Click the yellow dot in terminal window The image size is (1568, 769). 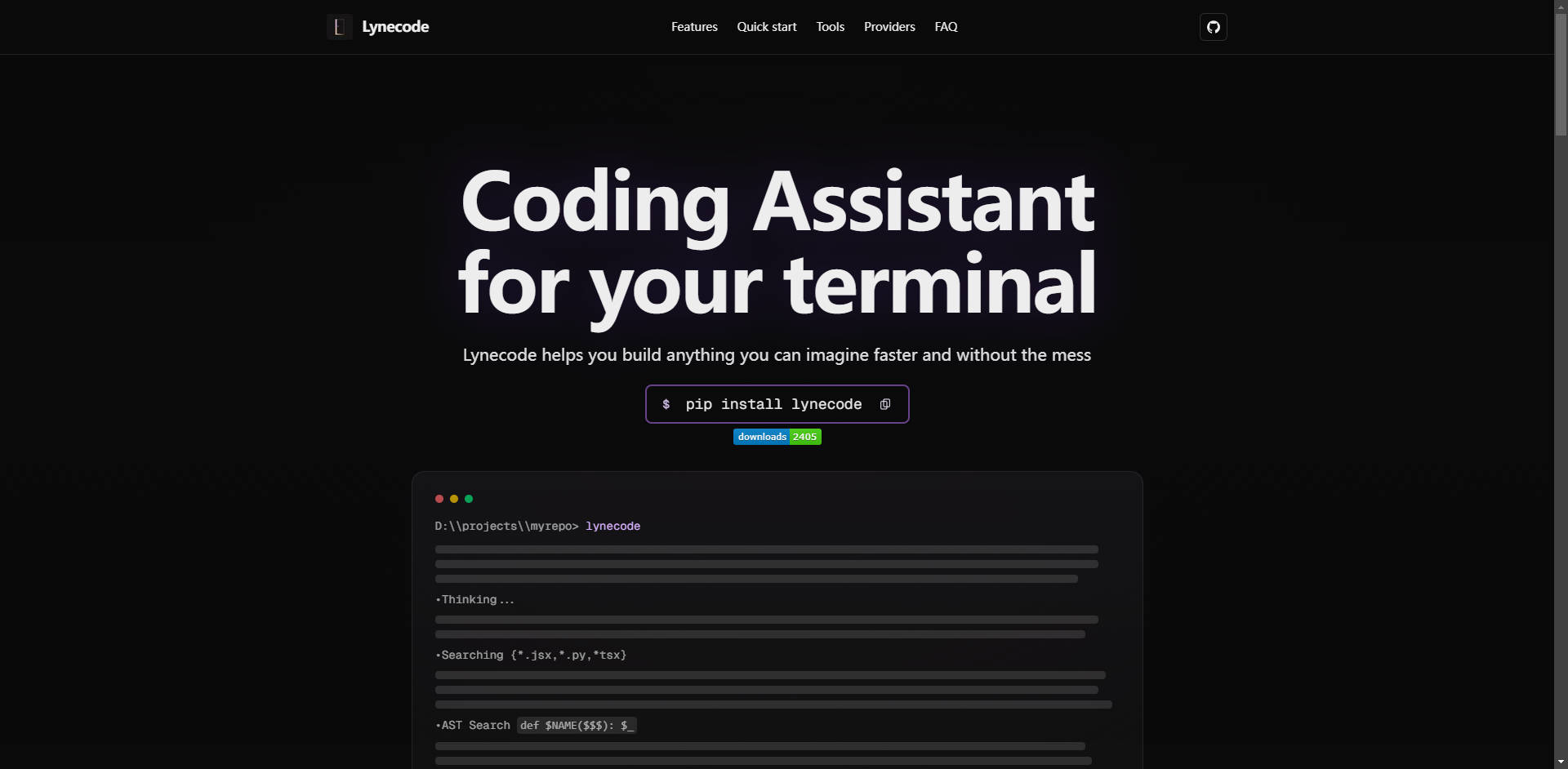click(454, 499)
